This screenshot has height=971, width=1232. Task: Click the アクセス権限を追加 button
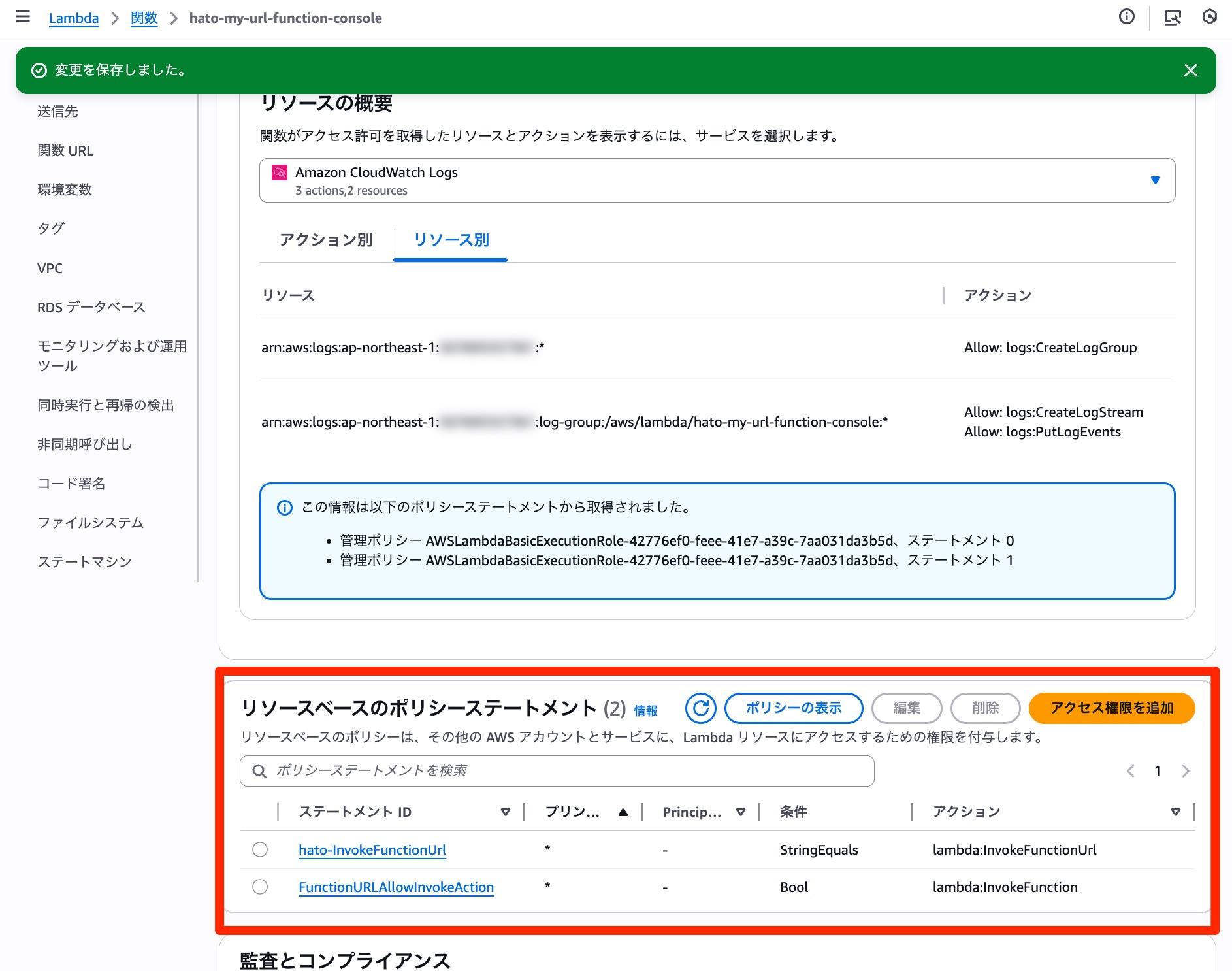pyautogui.click(x=1111, y=708)
